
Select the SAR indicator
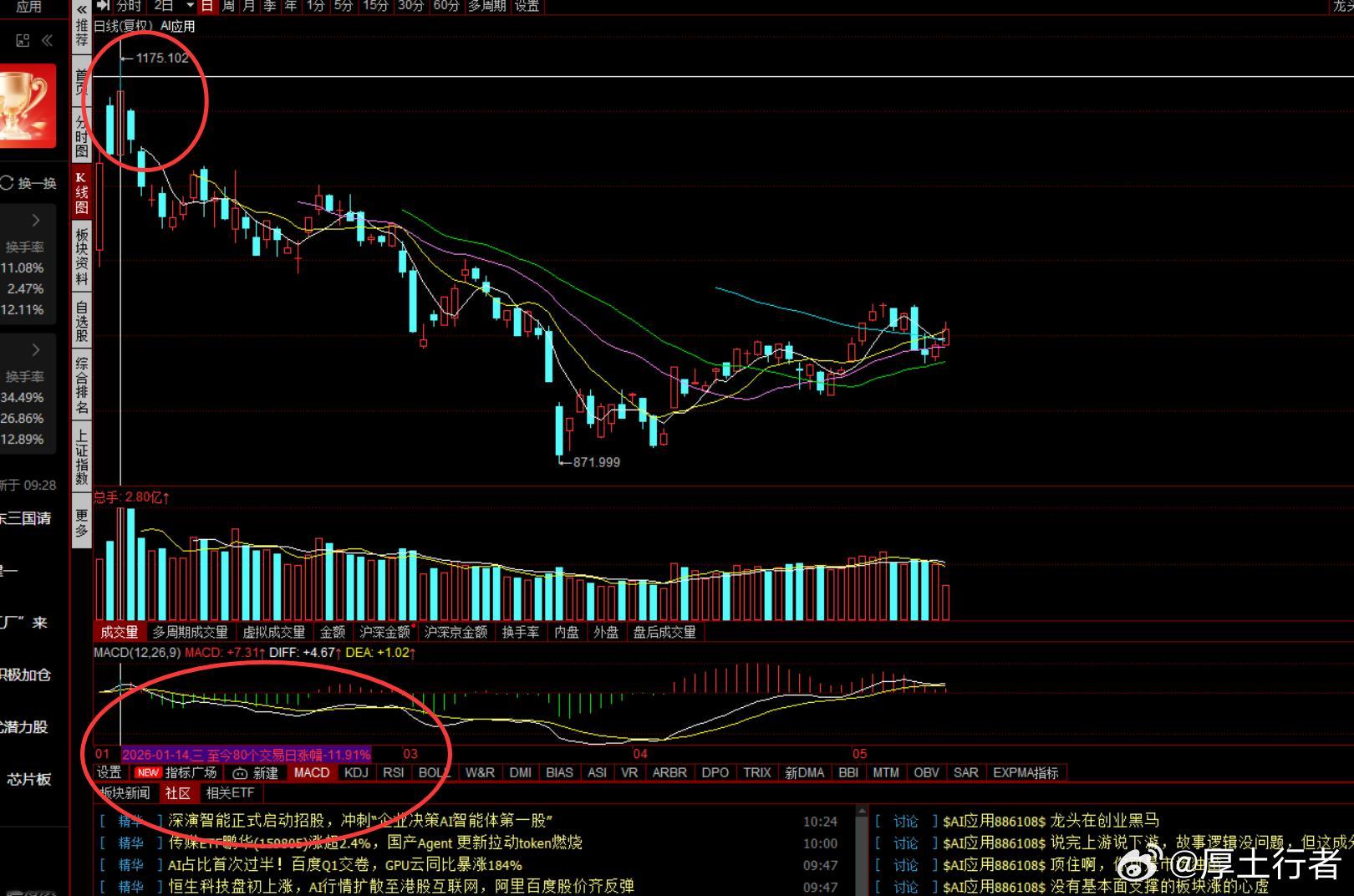(x=966, y=772)
